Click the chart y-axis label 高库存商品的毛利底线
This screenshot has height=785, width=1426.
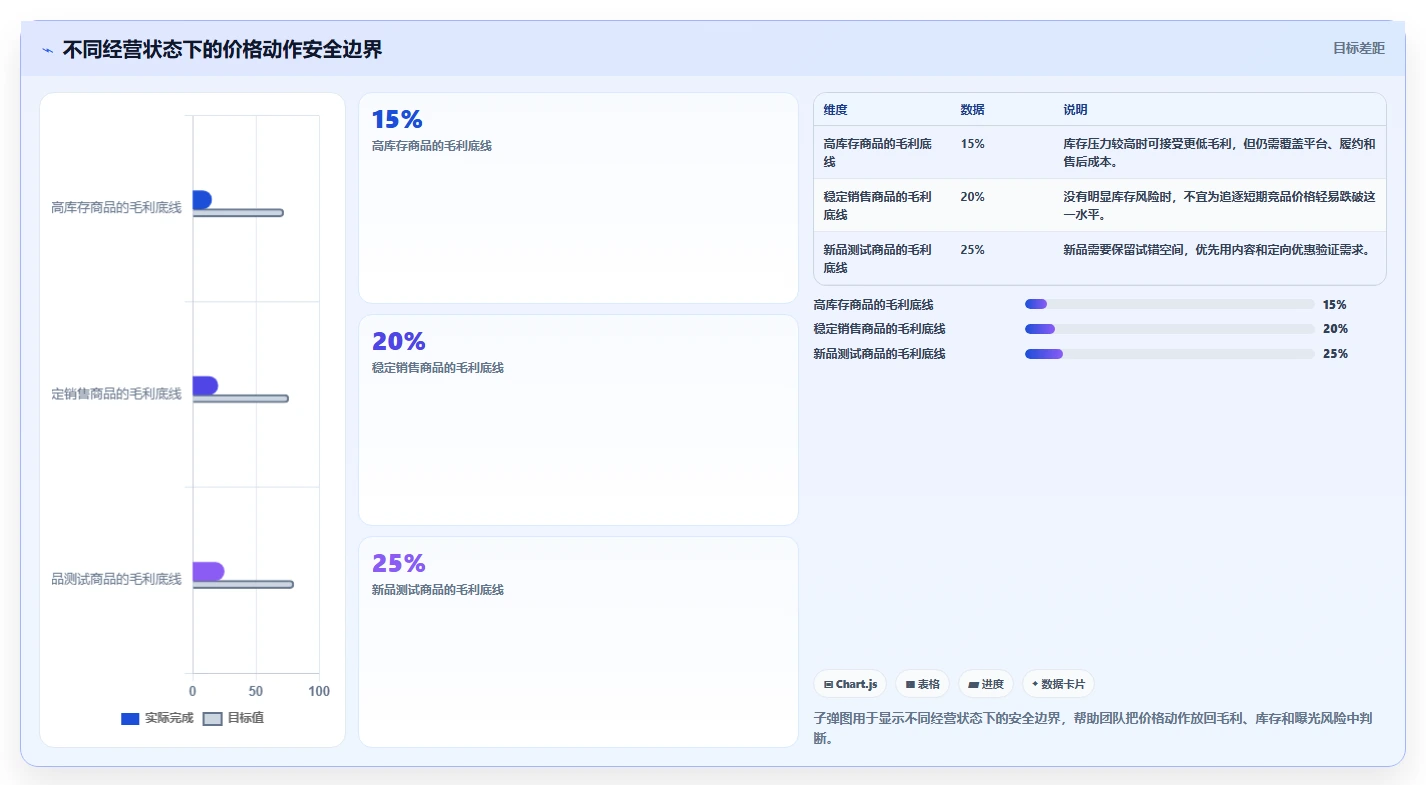[x=116, y=208]
